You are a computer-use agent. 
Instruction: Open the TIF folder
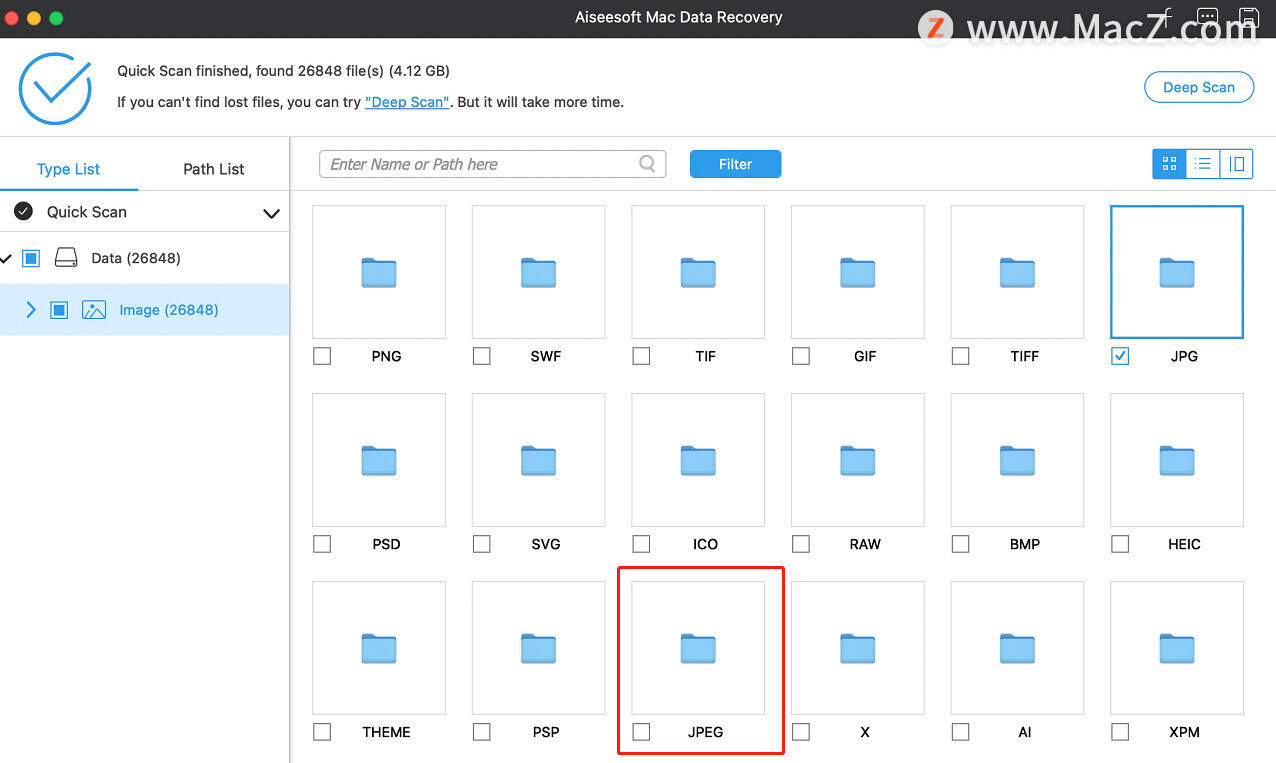[698, 272]
